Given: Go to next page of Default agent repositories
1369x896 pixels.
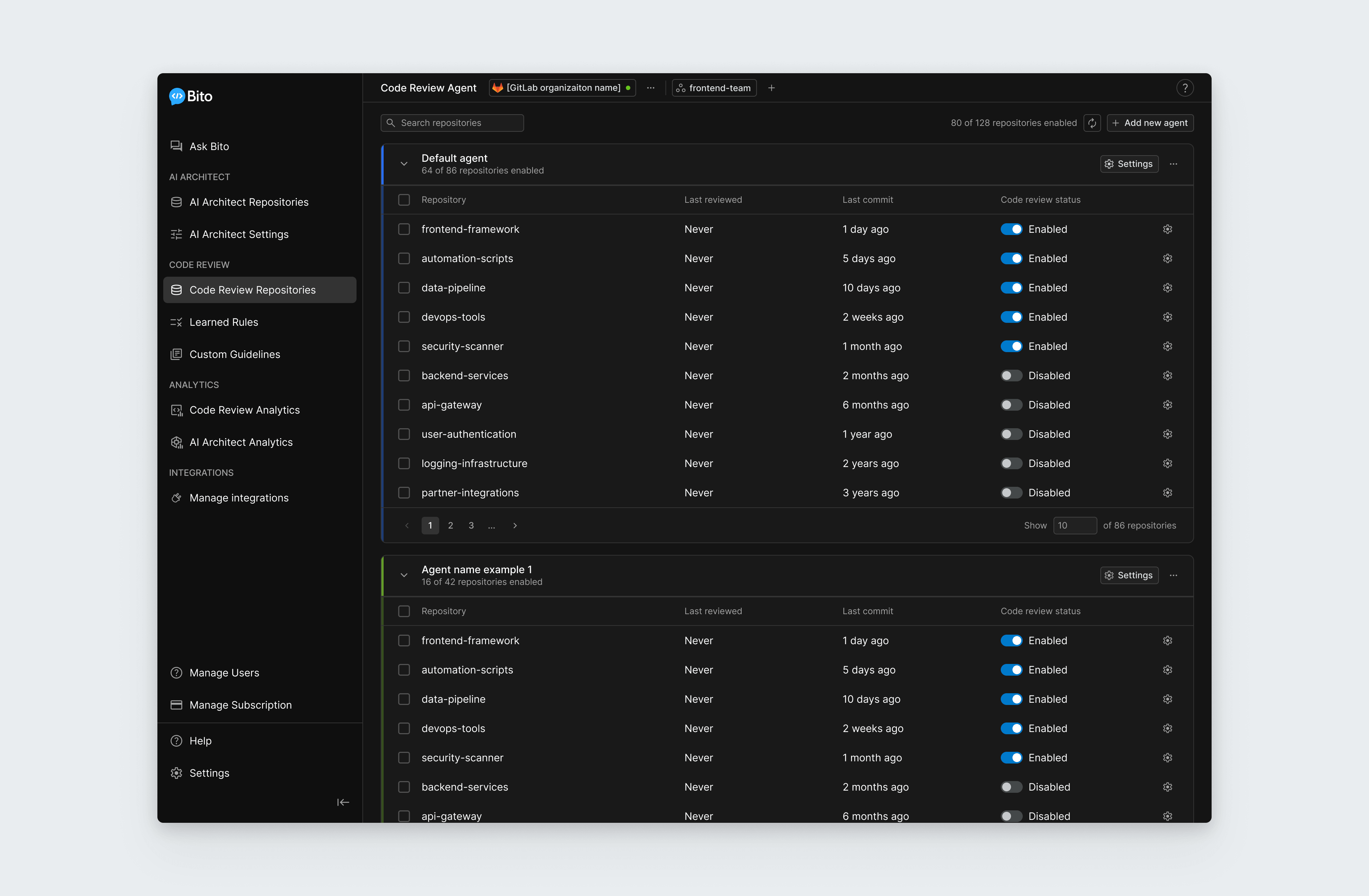Looking at the screenshot, I should point(515,526).
